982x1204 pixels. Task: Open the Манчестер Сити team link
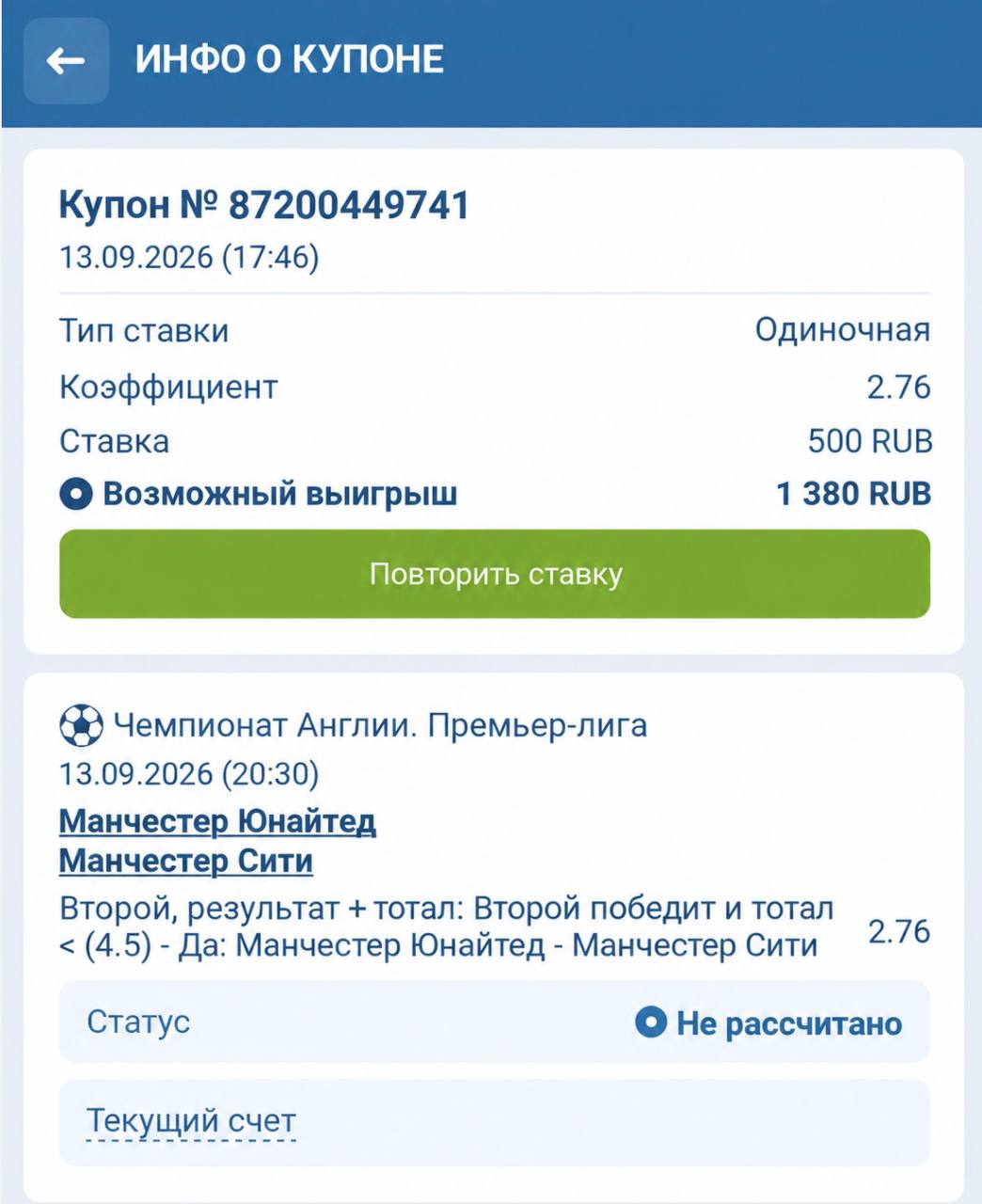tap(186, 861)
